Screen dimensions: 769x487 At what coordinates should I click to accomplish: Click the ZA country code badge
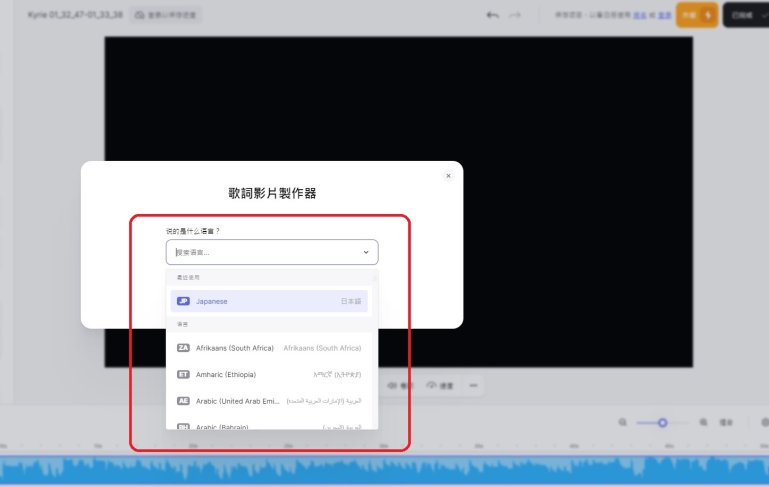click(183, 348)
